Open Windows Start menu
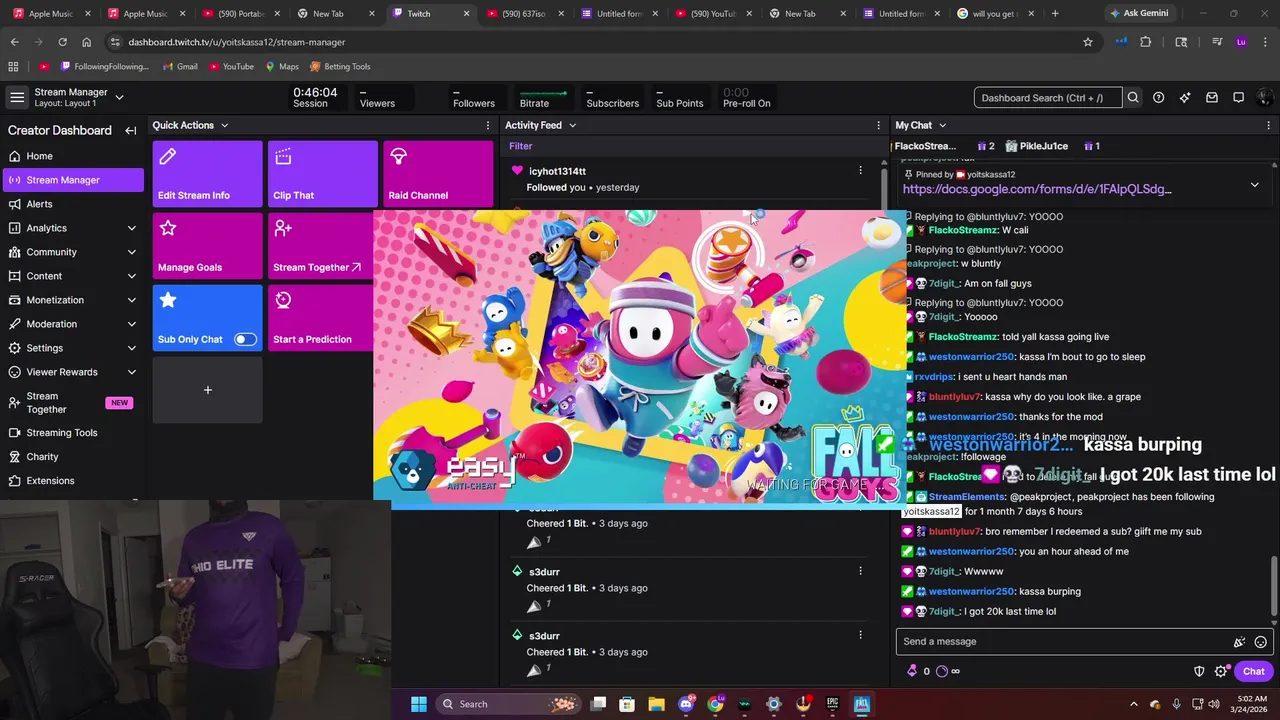 418,704
